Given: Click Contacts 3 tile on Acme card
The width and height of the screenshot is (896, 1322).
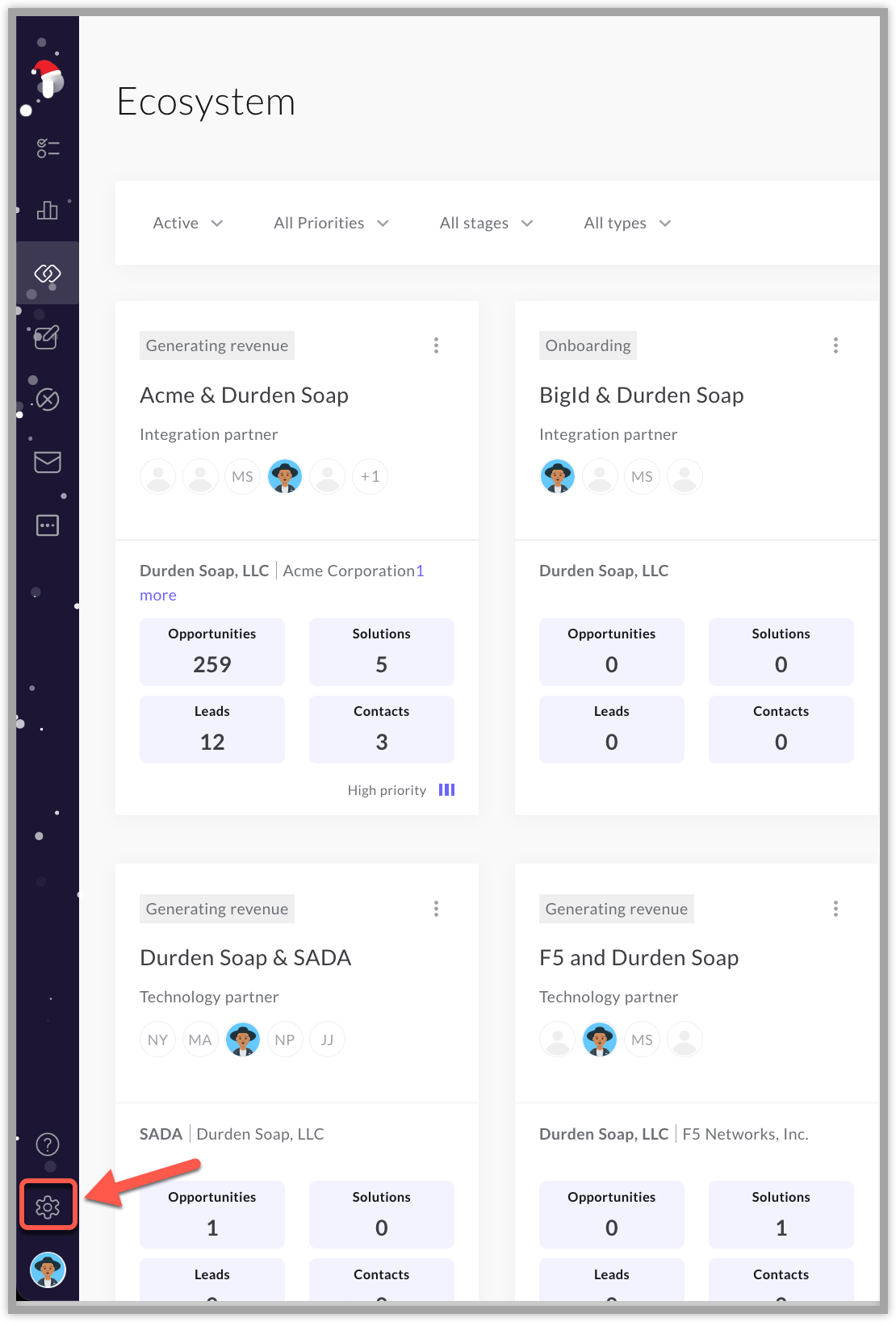Looking at the screenshot, I should point(382,730).
